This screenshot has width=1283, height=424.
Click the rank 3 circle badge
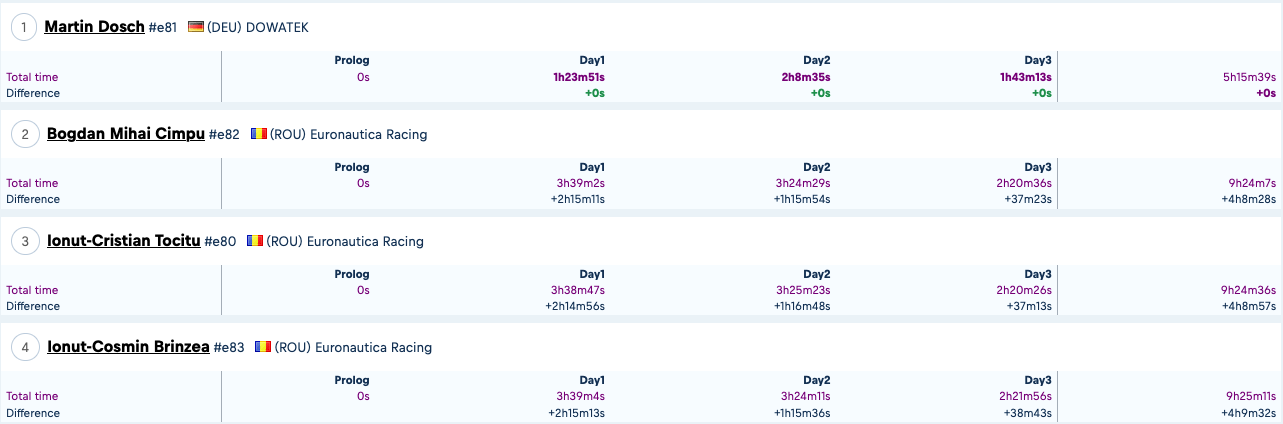25,241
